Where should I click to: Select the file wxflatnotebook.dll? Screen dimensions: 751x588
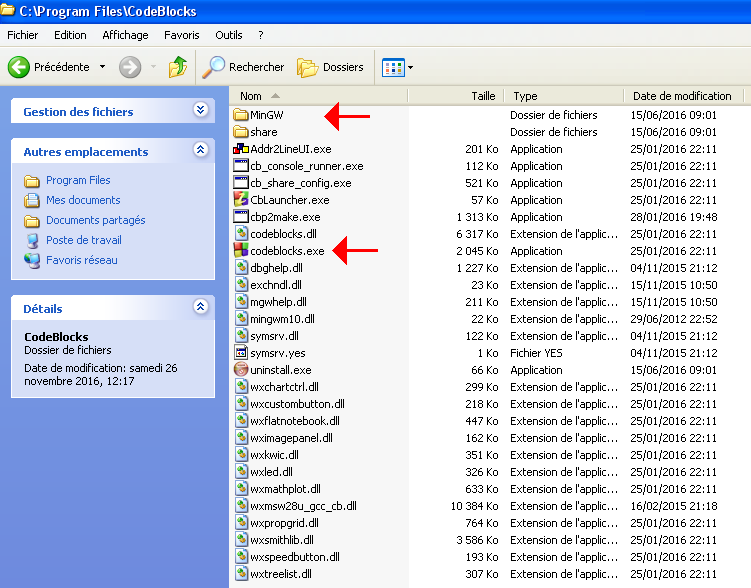(295, 421)
